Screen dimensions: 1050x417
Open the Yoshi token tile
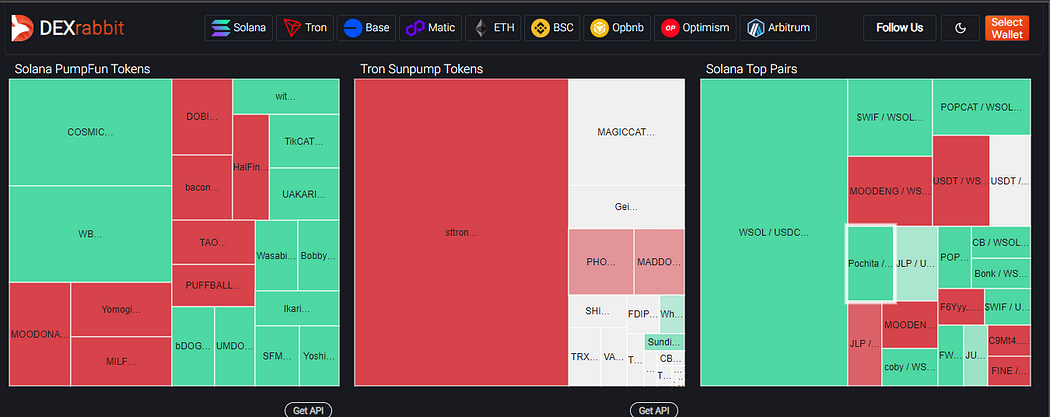click(x=319, y=356)
